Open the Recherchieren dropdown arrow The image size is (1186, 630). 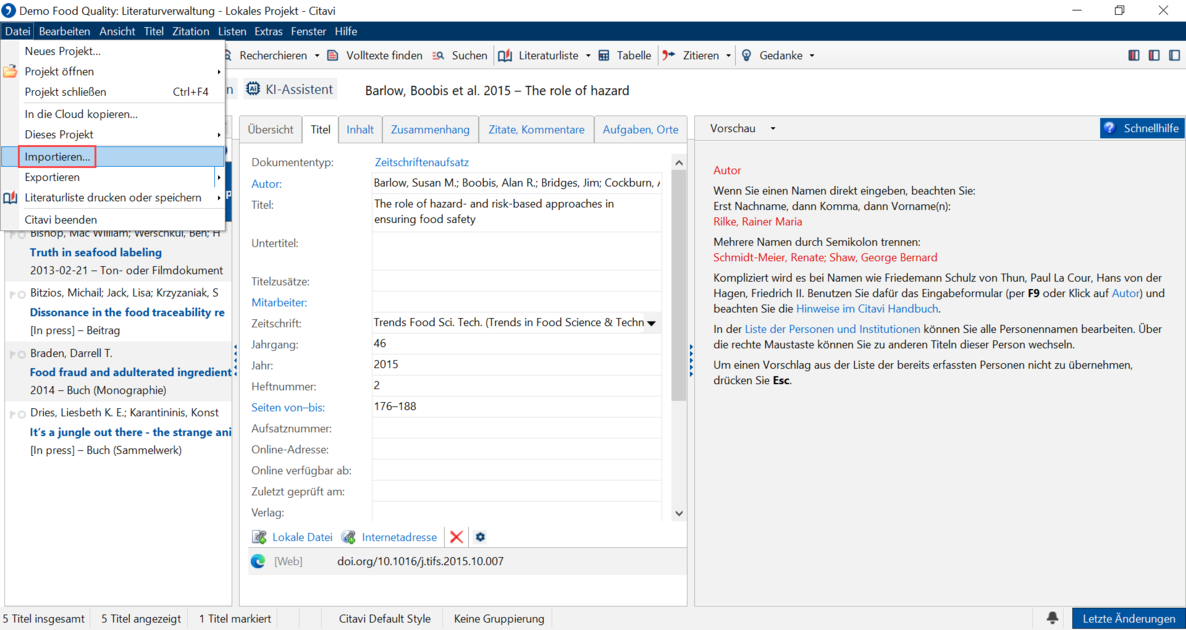[x=315, y=56]
